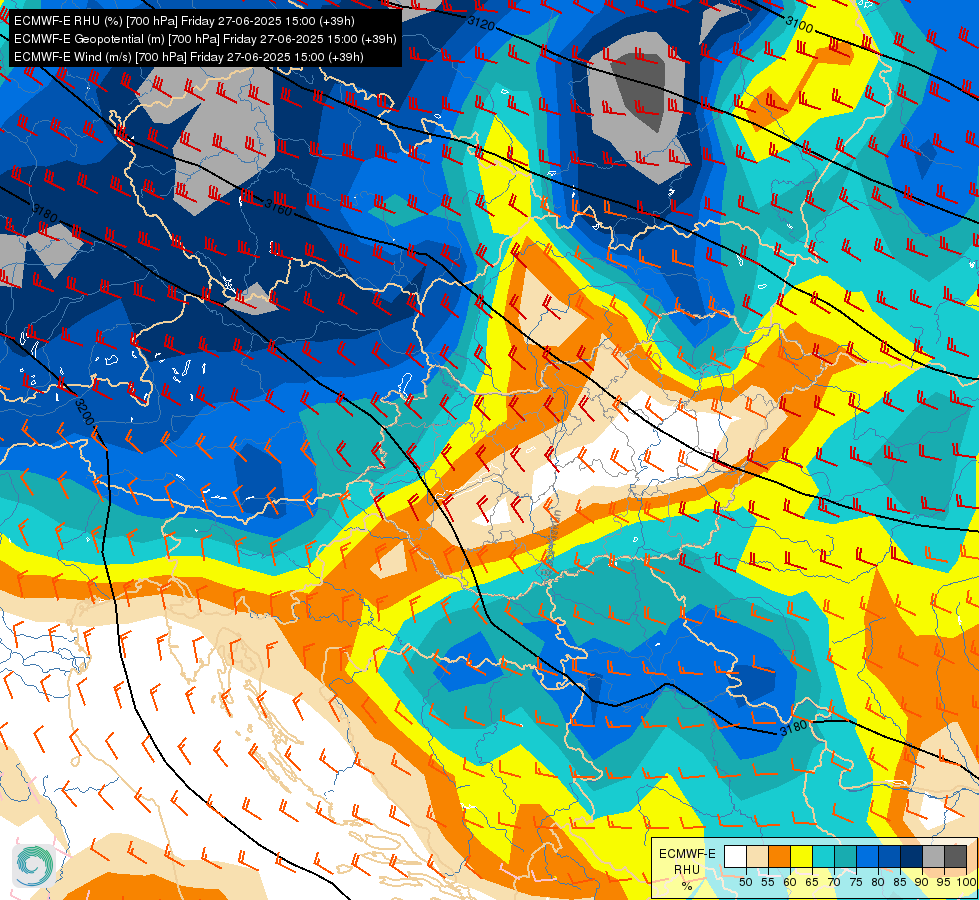
Task: Pick the dark gray 95–100 legend swatch
Action: click(955, 856)
